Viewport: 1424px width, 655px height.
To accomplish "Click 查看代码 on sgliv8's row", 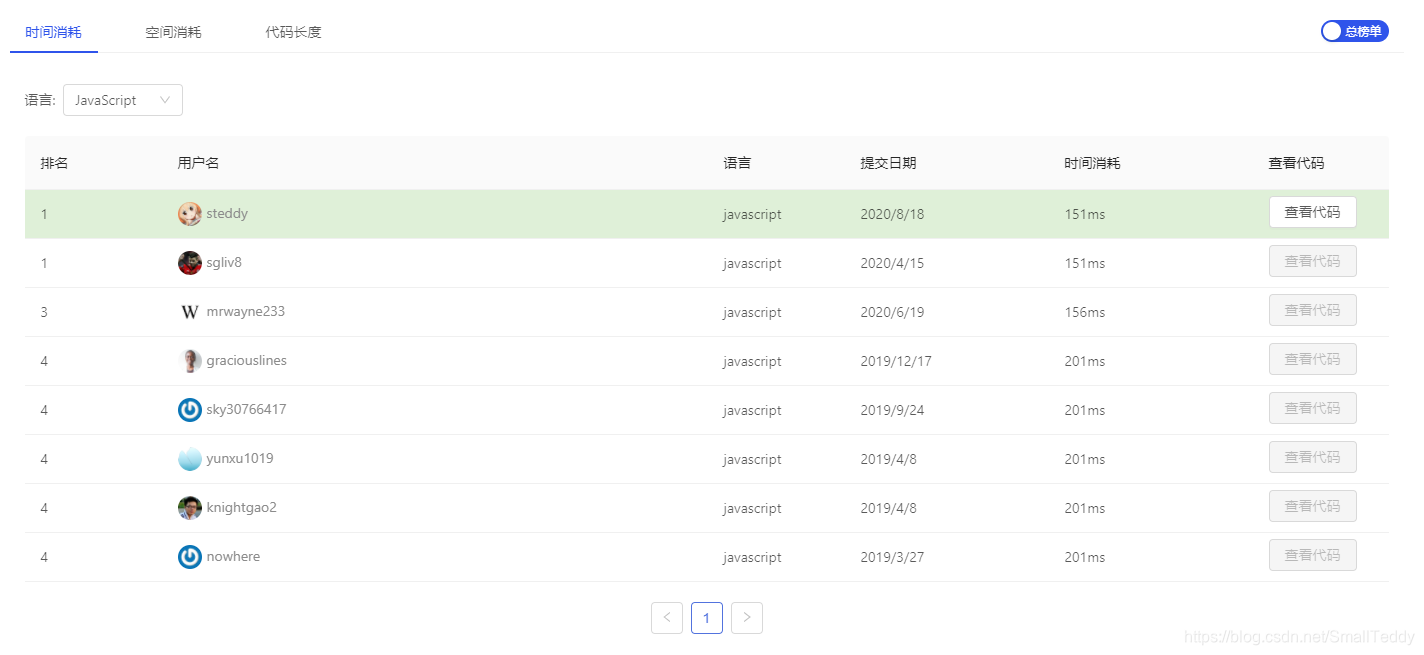I will 1312,261.
